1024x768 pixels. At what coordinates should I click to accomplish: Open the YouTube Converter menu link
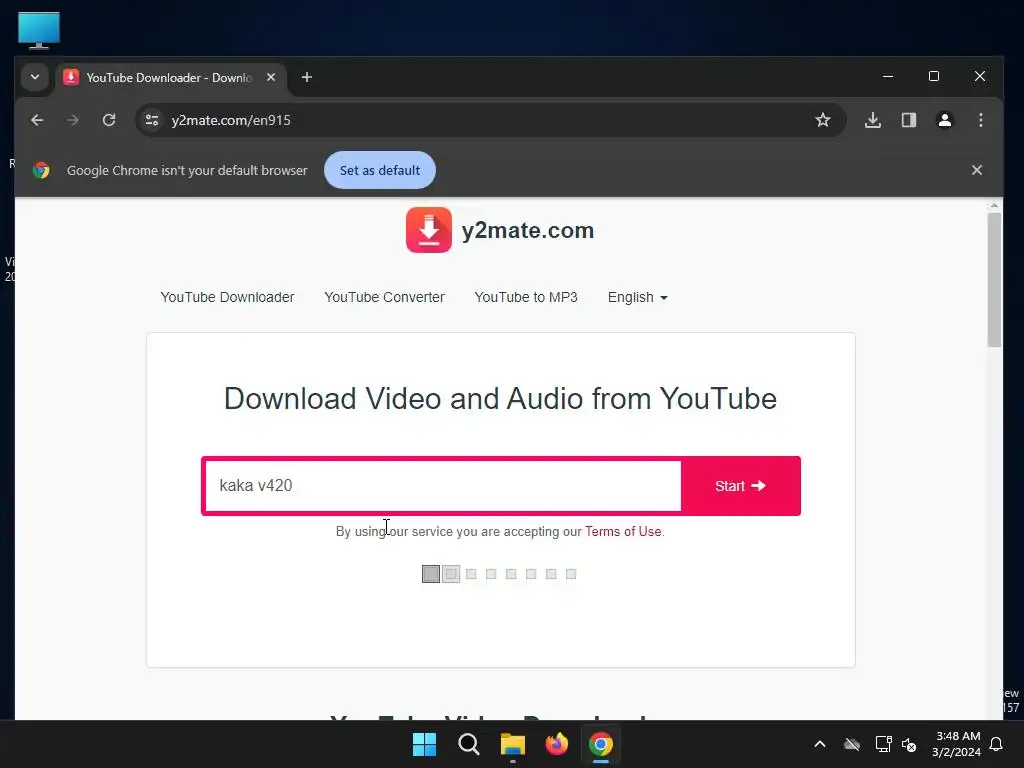(x=384, y=297)
